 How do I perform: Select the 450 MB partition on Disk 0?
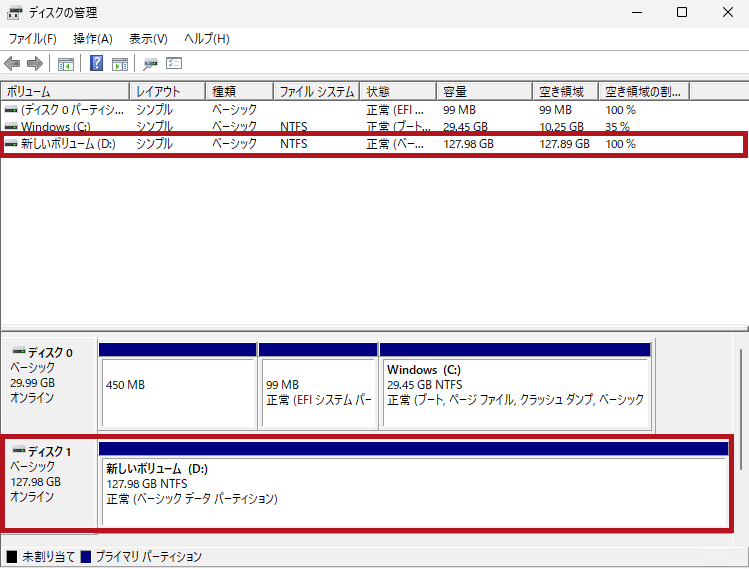pyautogui.click(x=177, y=393)
